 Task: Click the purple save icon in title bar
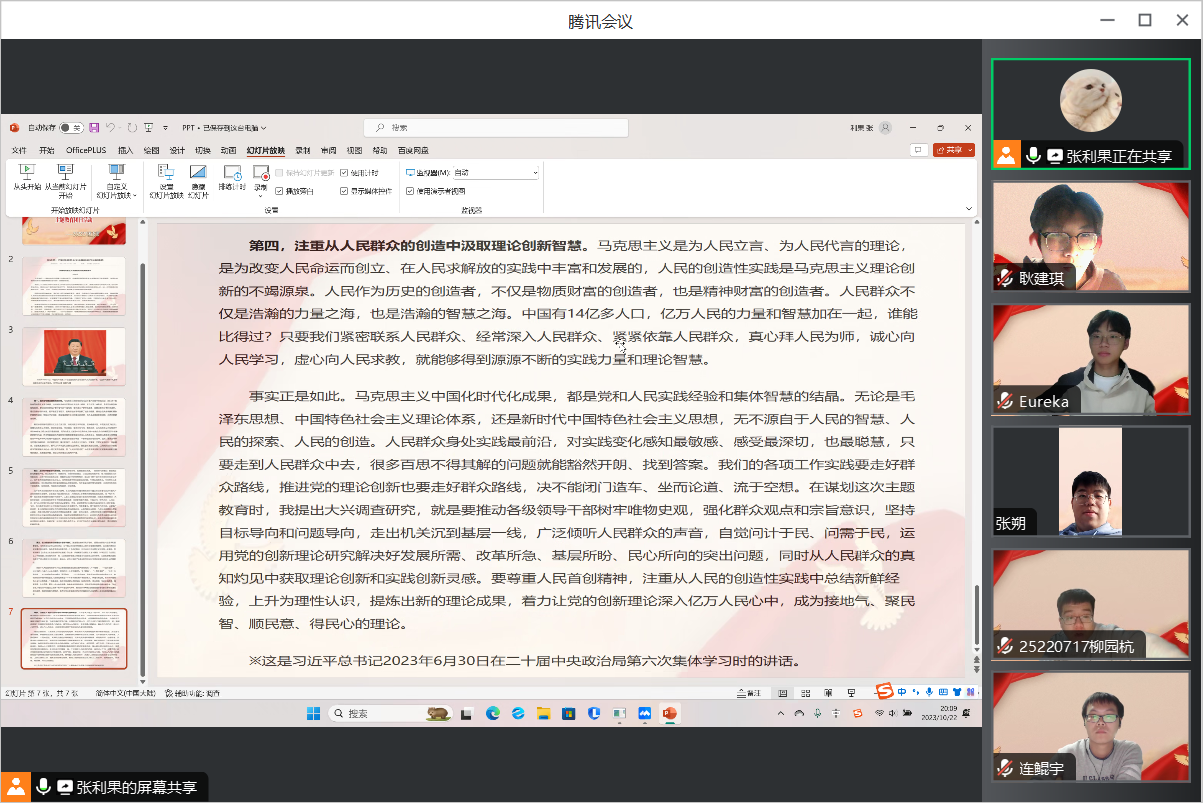point(94,128)
